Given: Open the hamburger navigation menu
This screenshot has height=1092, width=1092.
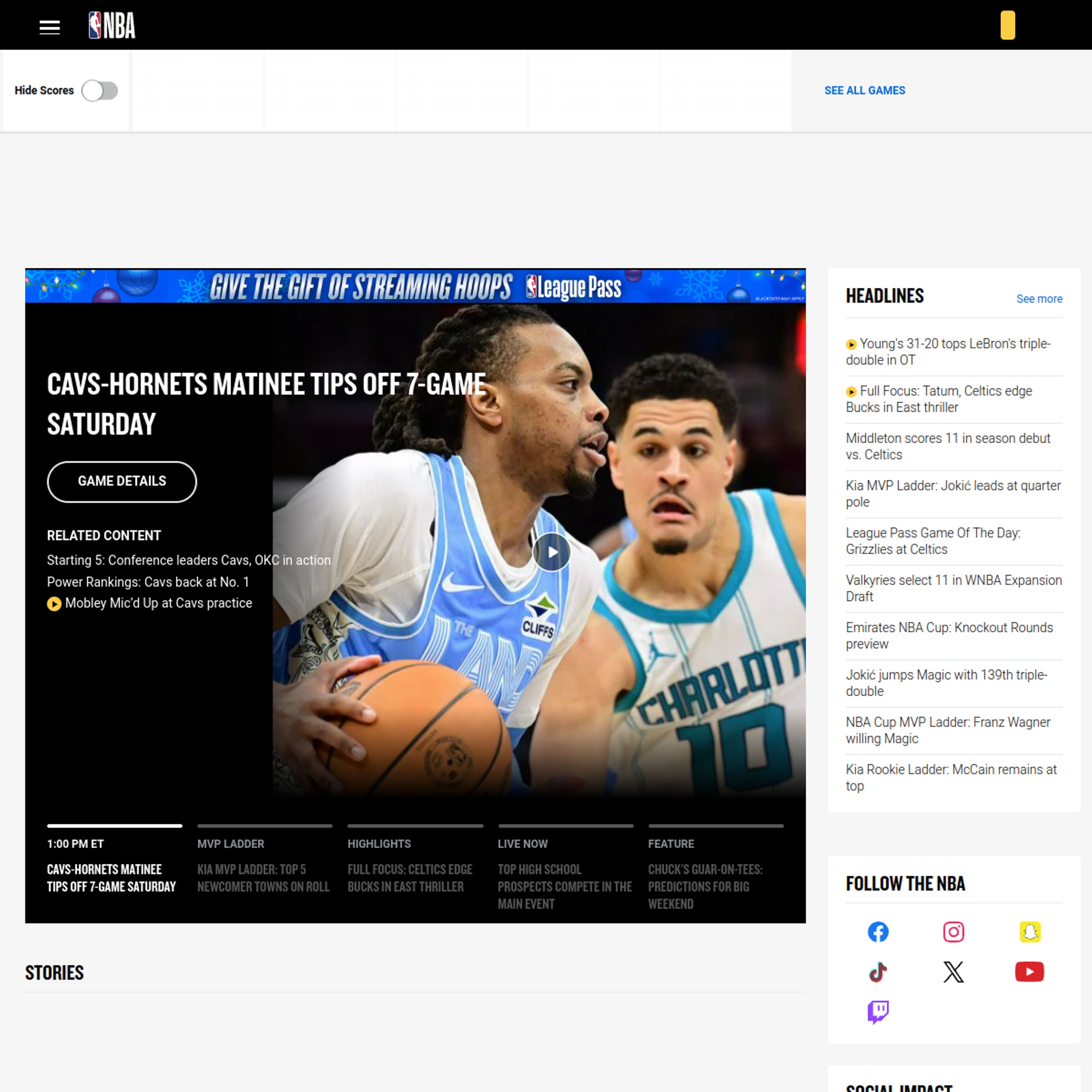Looking at the screenshot, I should point(49,26).
